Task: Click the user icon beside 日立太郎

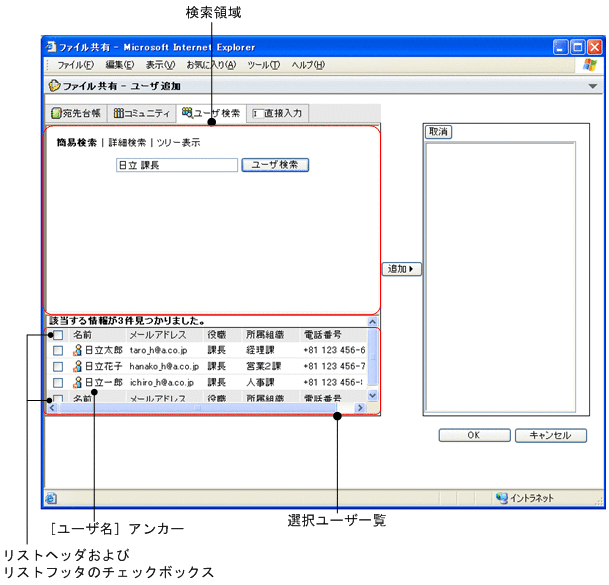Action: click(78, 350)
